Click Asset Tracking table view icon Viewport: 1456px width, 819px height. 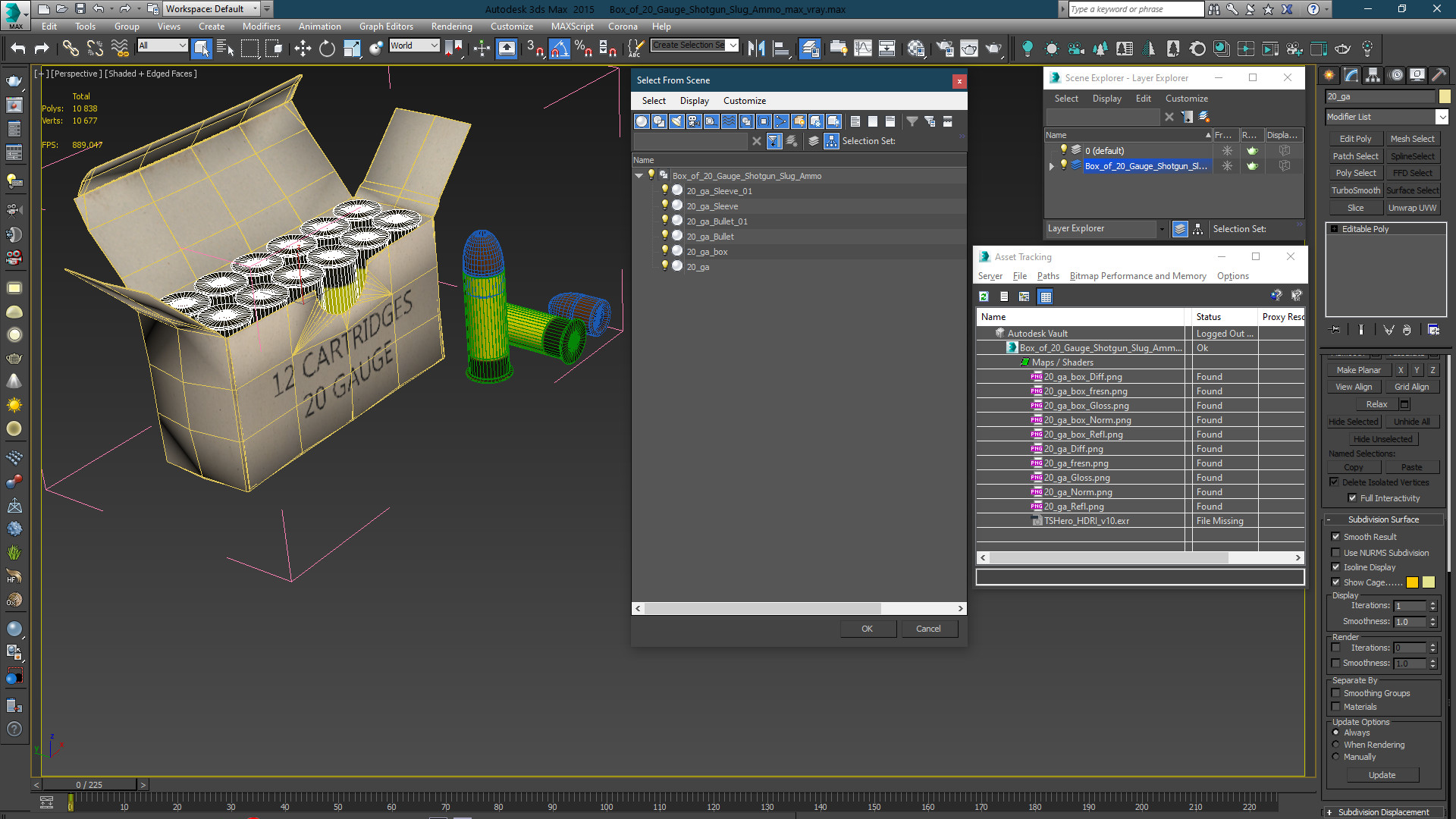point(1046,297)
